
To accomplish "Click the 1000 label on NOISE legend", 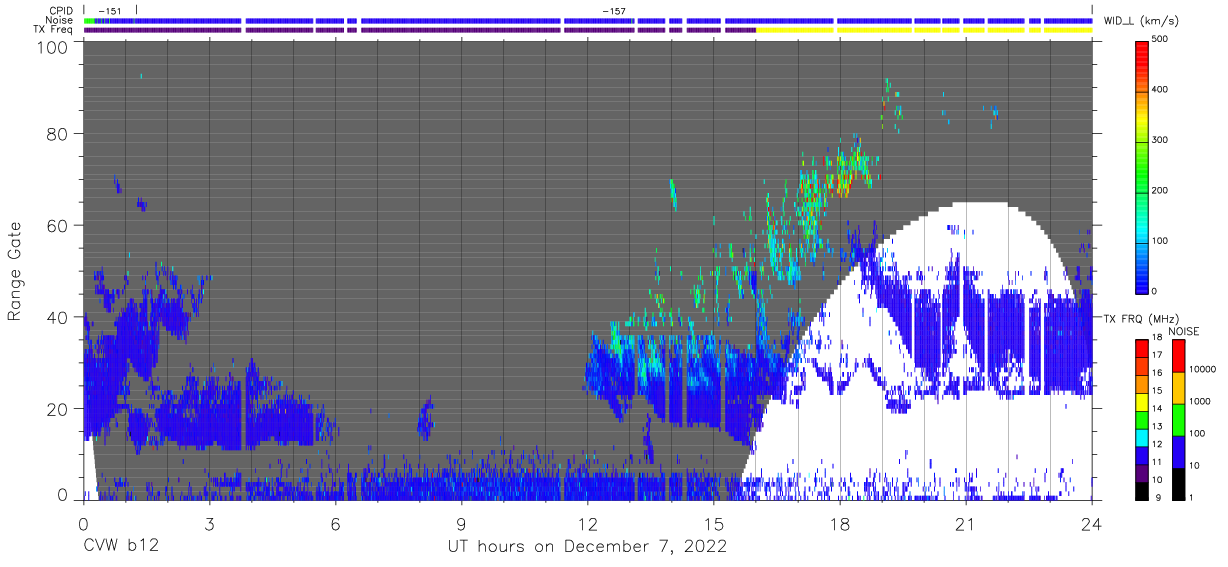I will [1201, 403].
